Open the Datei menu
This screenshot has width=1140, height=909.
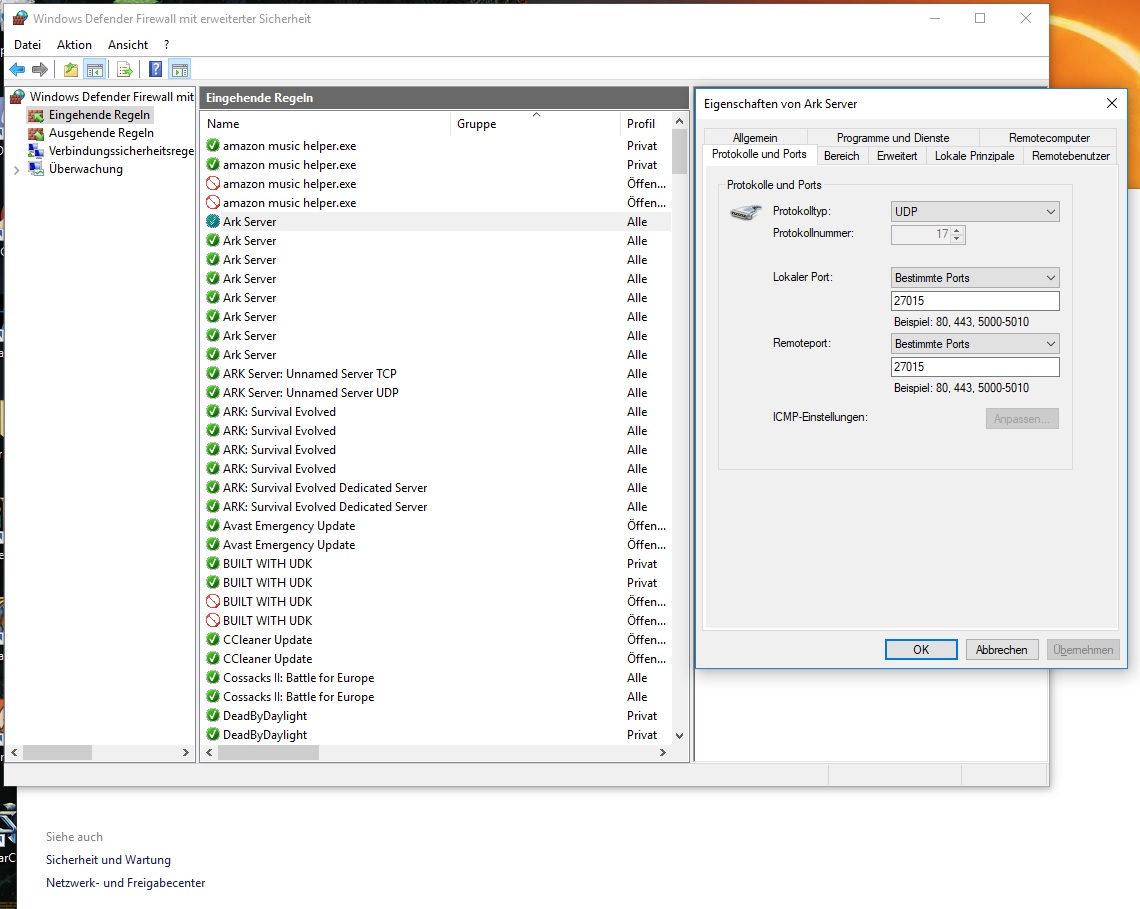28,44
